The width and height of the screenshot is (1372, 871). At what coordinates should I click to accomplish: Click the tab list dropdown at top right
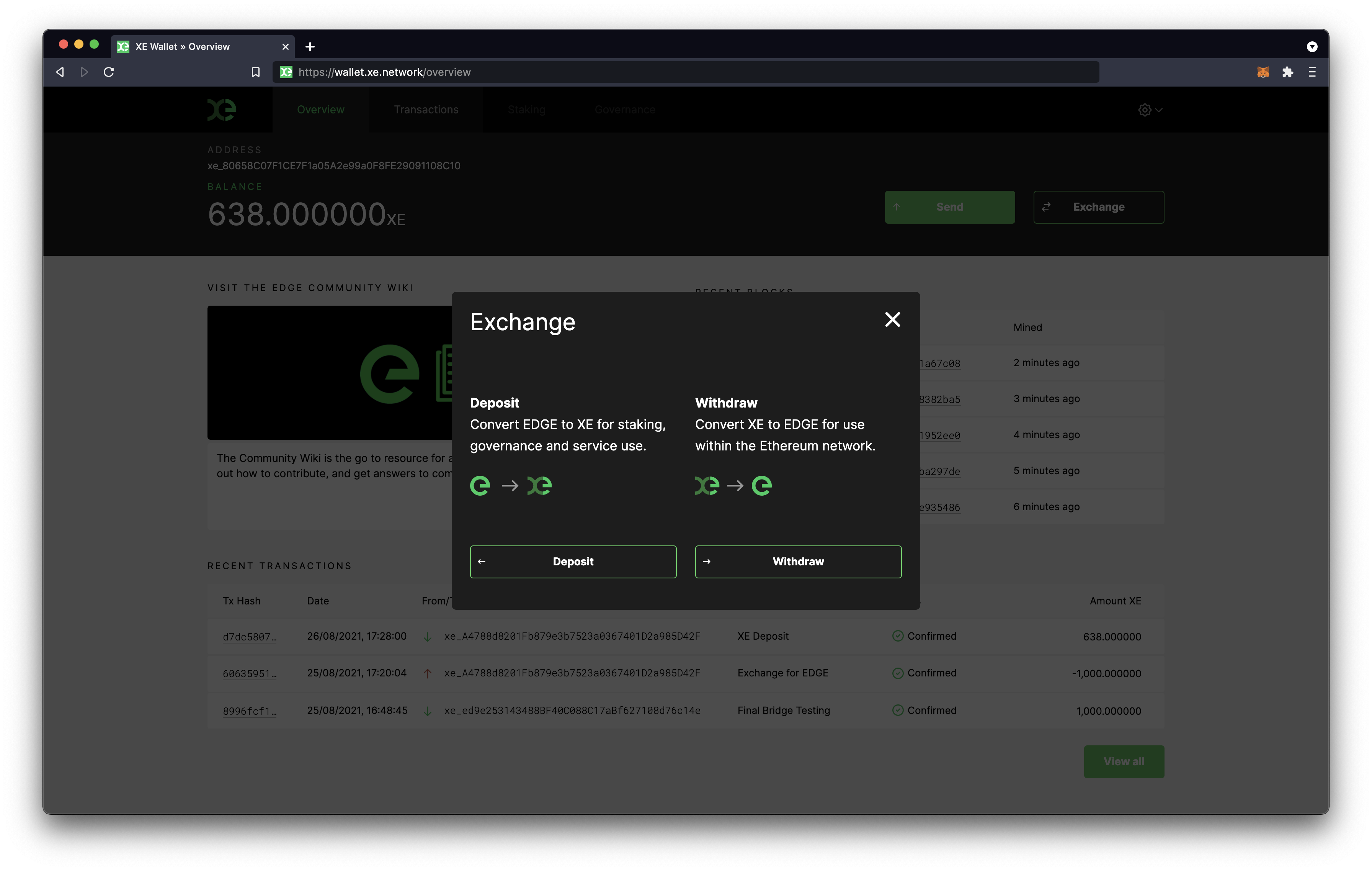(x=1312, y=47)
